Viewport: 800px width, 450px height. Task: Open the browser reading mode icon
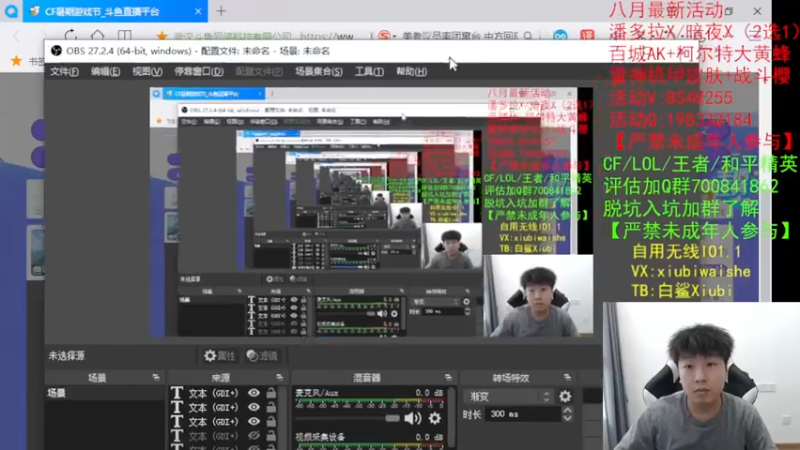(x=124, y=35)
